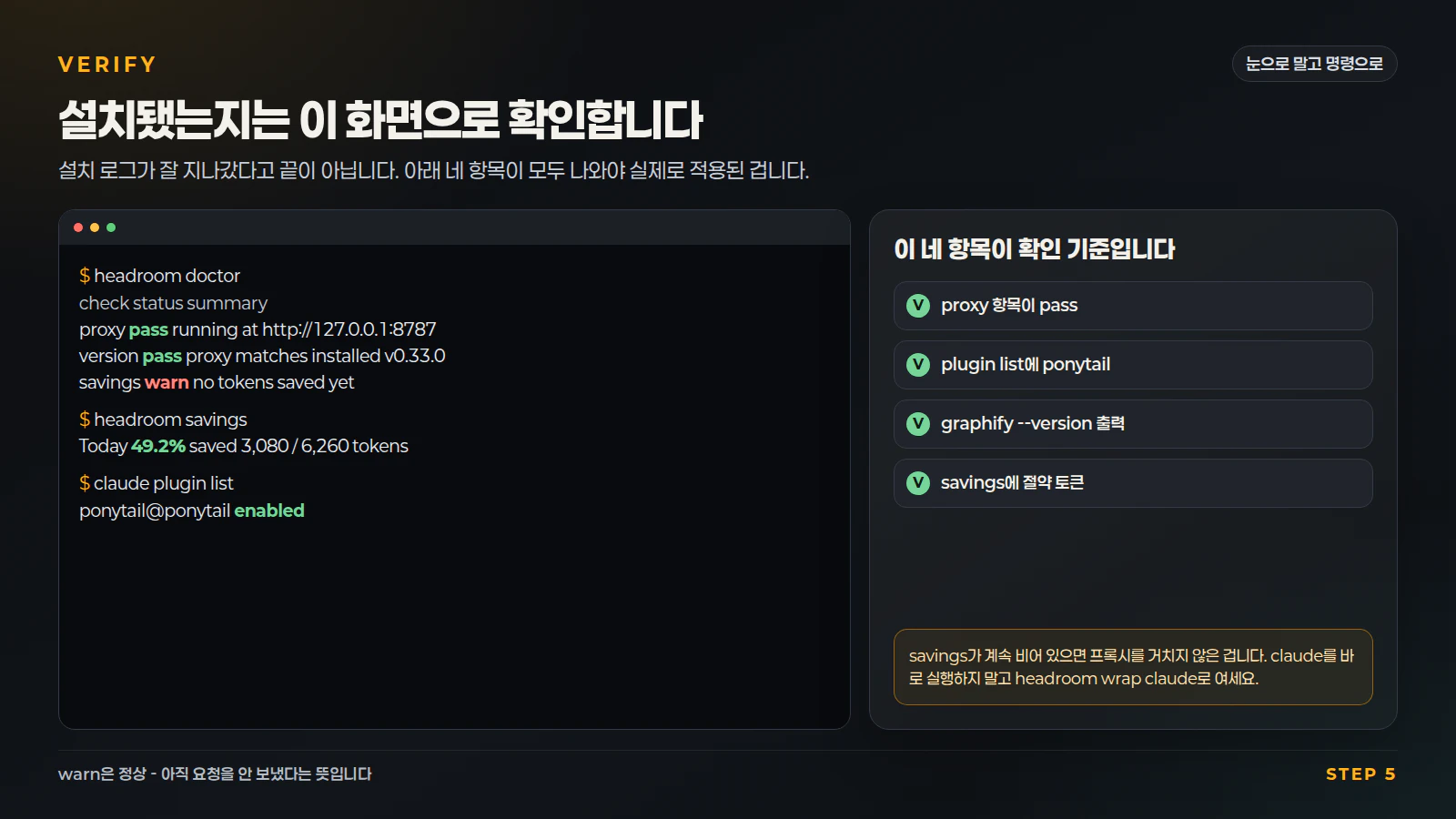This screenshot has height=819, width=1456.
Task: Select the proxy 항목이 pass checklist row
Action: [1133, 306]
